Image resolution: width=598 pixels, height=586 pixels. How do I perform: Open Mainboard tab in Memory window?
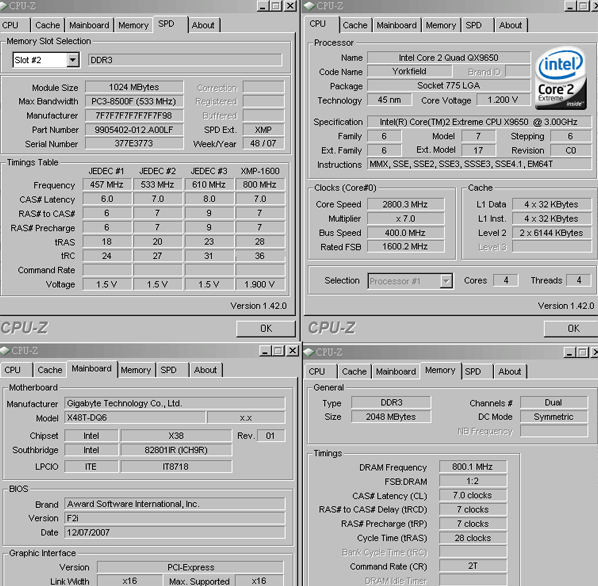396,371
